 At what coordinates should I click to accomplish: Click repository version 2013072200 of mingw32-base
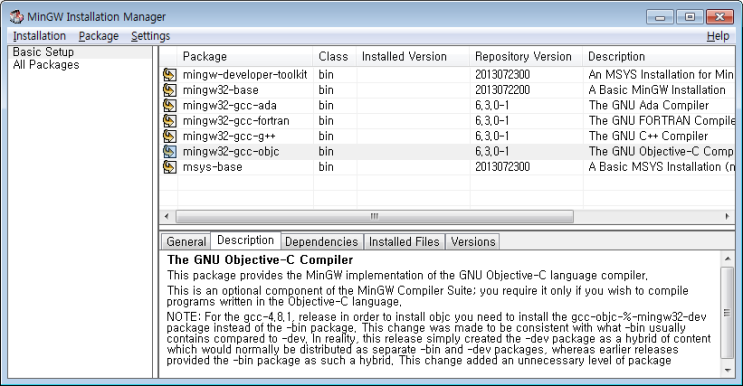click(x=502, y=90)
